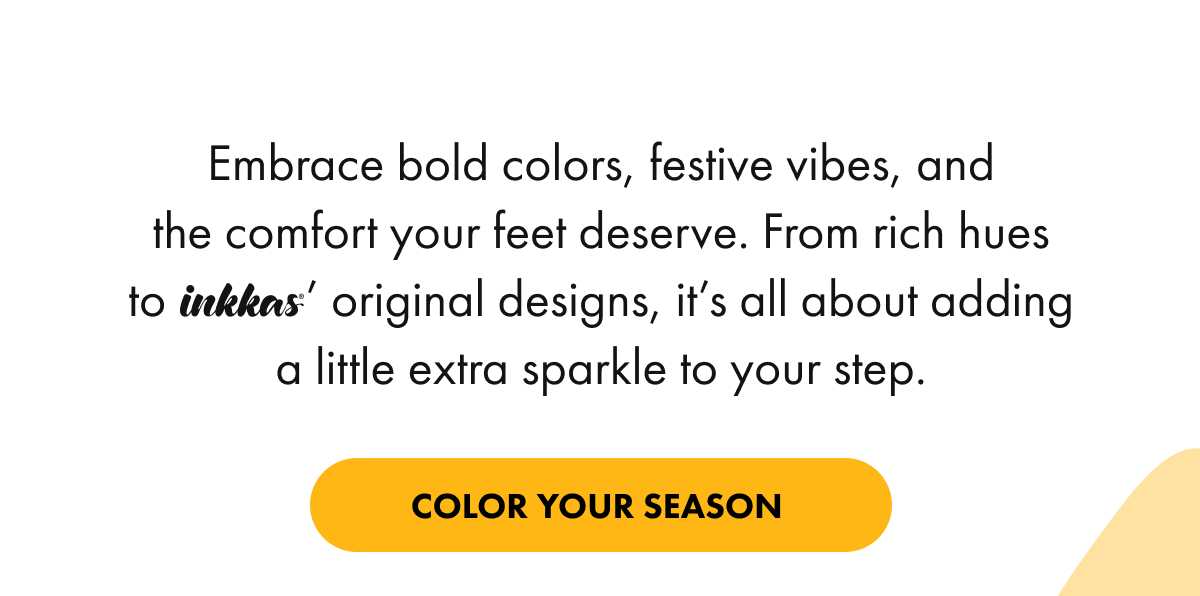Click the word "sparkle" in last line
Screen dimensions: 1200x596
[x=591, y=371]
